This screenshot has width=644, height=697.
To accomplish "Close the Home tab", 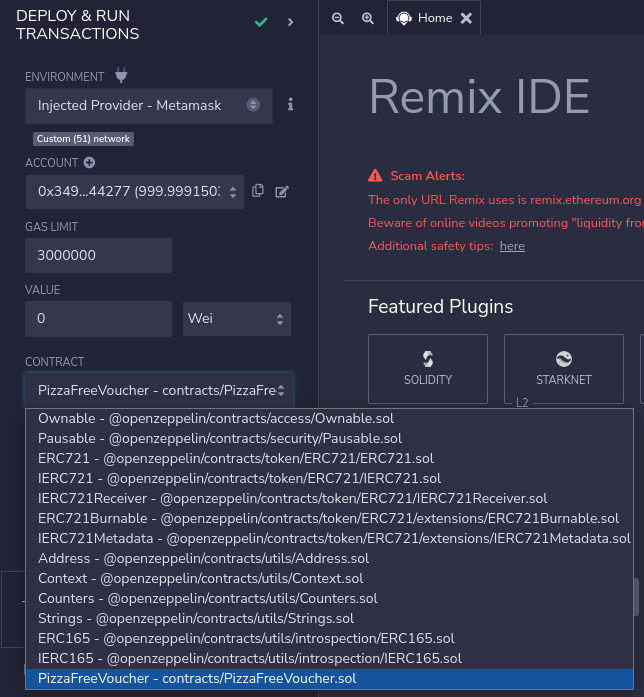I will [x=466, y=18].
